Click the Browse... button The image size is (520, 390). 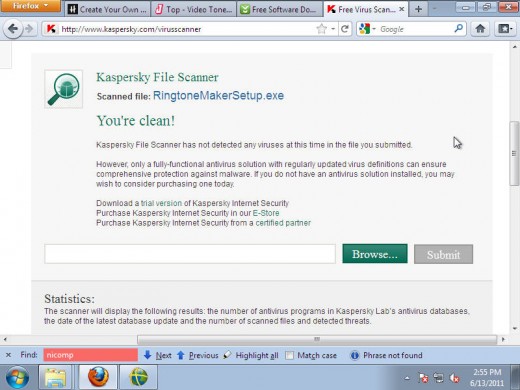click(375, 254)
